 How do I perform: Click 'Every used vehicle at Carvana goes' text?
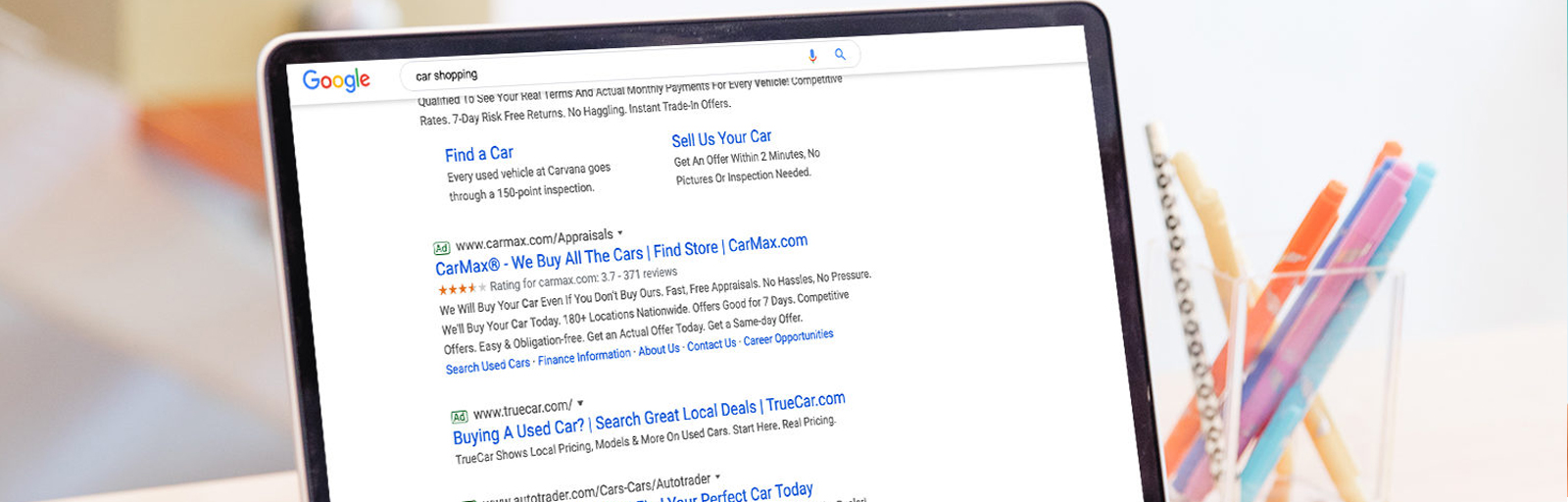[529, 173]
